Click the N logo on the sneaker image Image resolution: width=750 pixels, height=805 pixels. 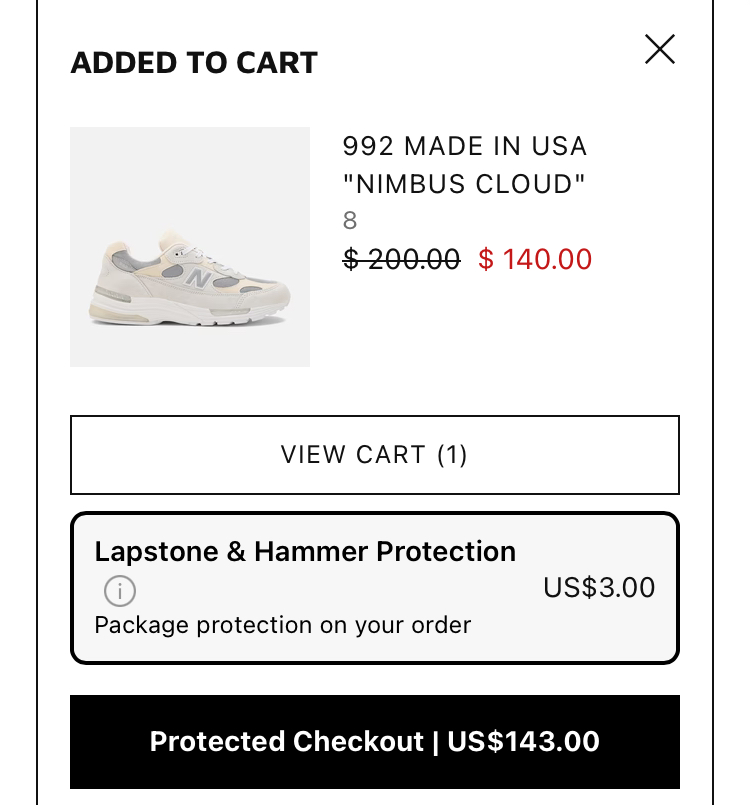pyautogui.click(x=201, y=277)
